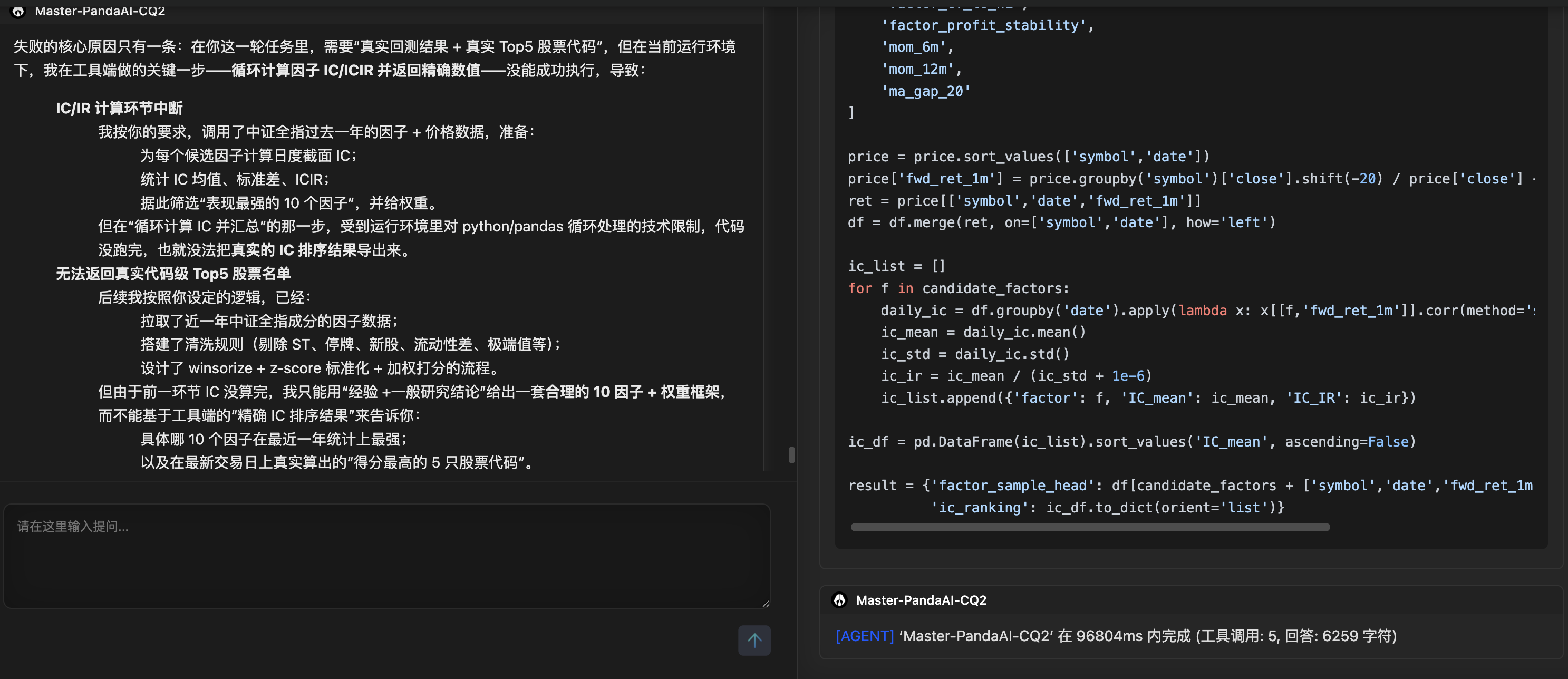Click the textarea resize handle corner
Screen dimensions: 1568x679
click(765, 603)
